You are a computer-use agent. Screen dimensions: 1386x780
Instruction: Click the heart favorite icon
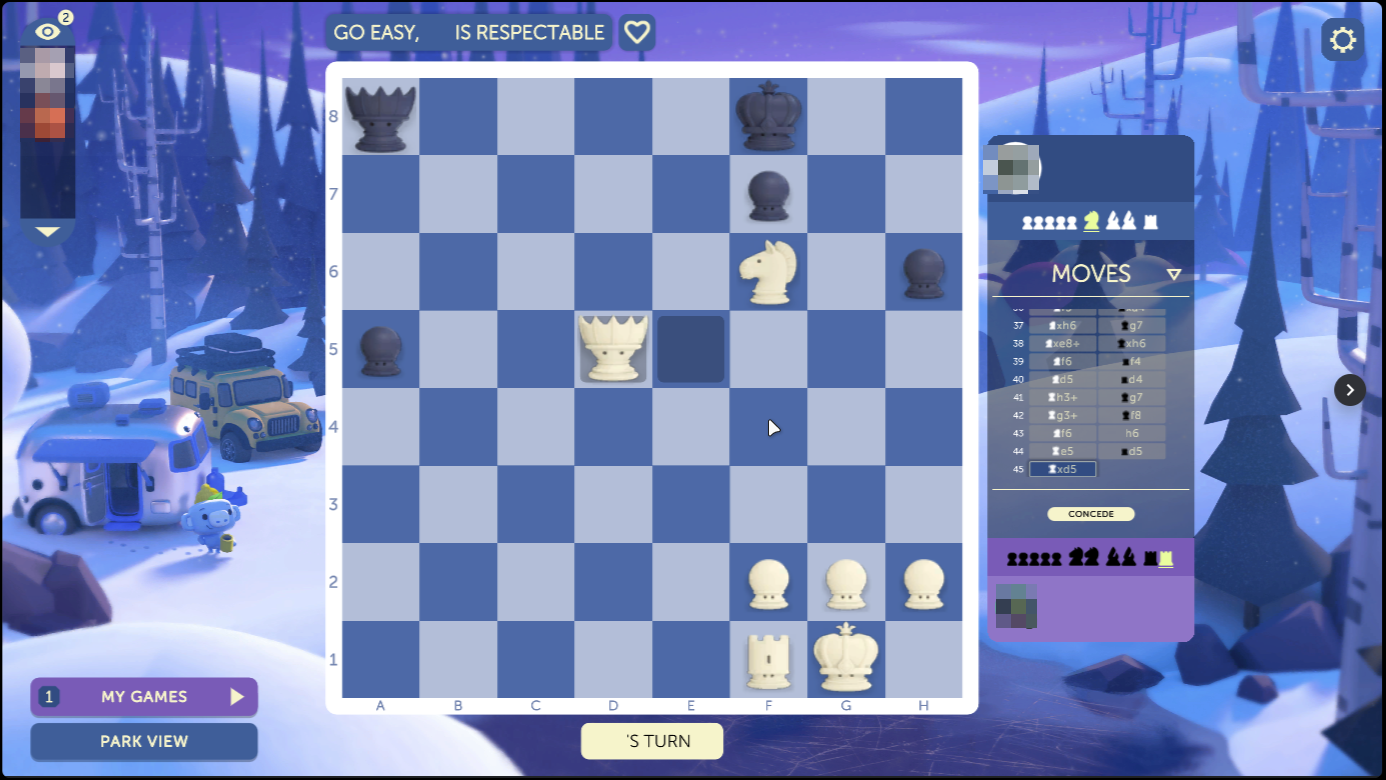637,32
